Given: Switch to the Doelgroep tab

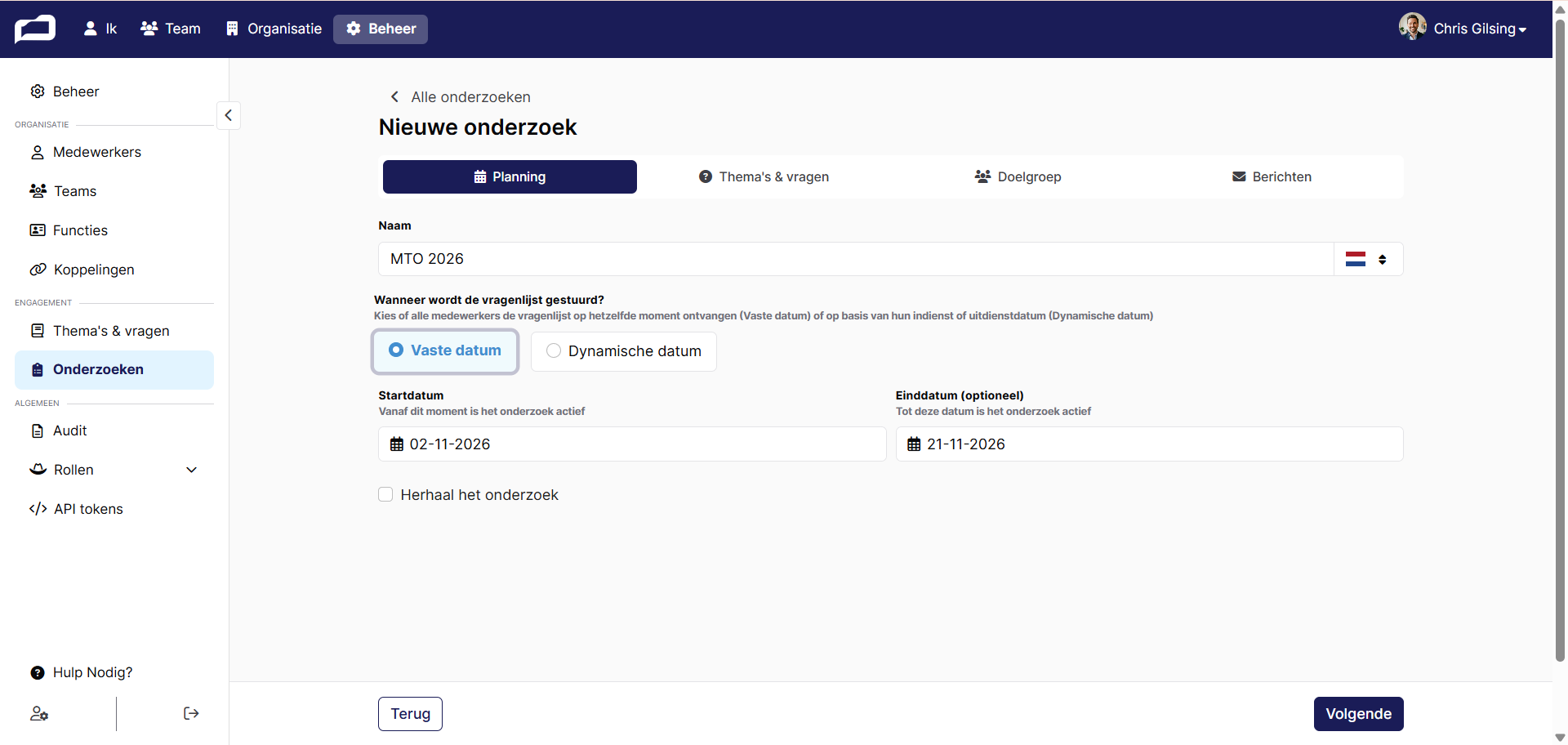Looking at the screenshot, I should pyautogui.click(x=1018, y=176).
